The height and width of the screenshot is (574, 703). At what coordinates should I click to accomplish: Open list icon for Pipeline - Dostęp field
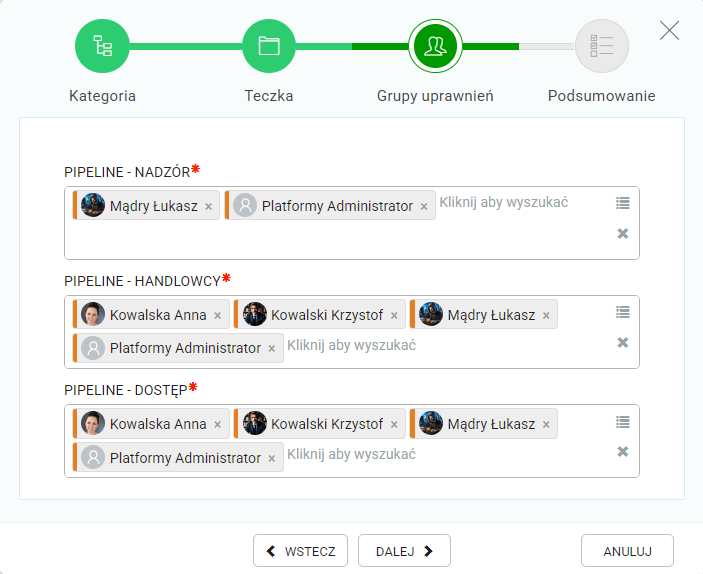tap(623, 422)
